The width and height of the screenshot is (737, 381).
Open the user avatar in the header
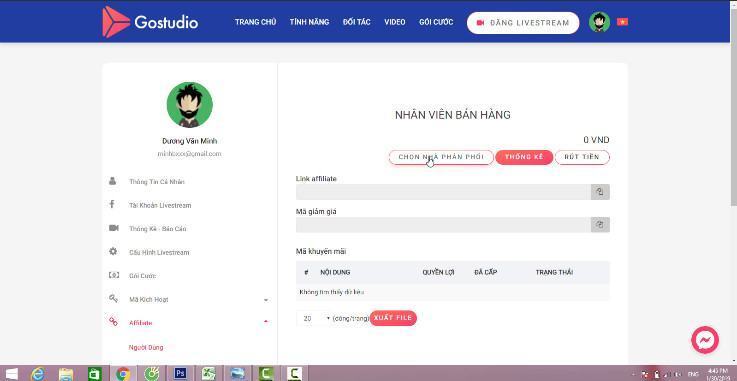599,22
